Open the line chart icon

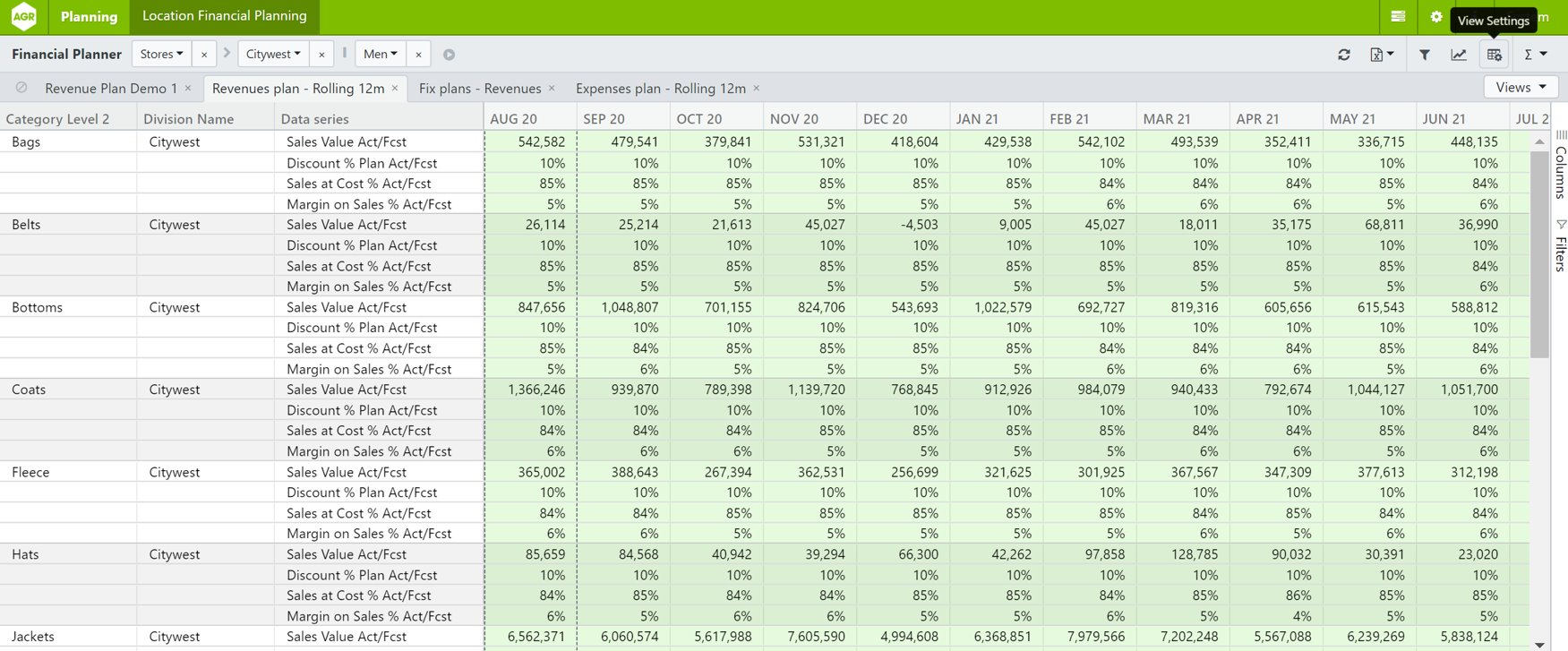point(1459,55)
